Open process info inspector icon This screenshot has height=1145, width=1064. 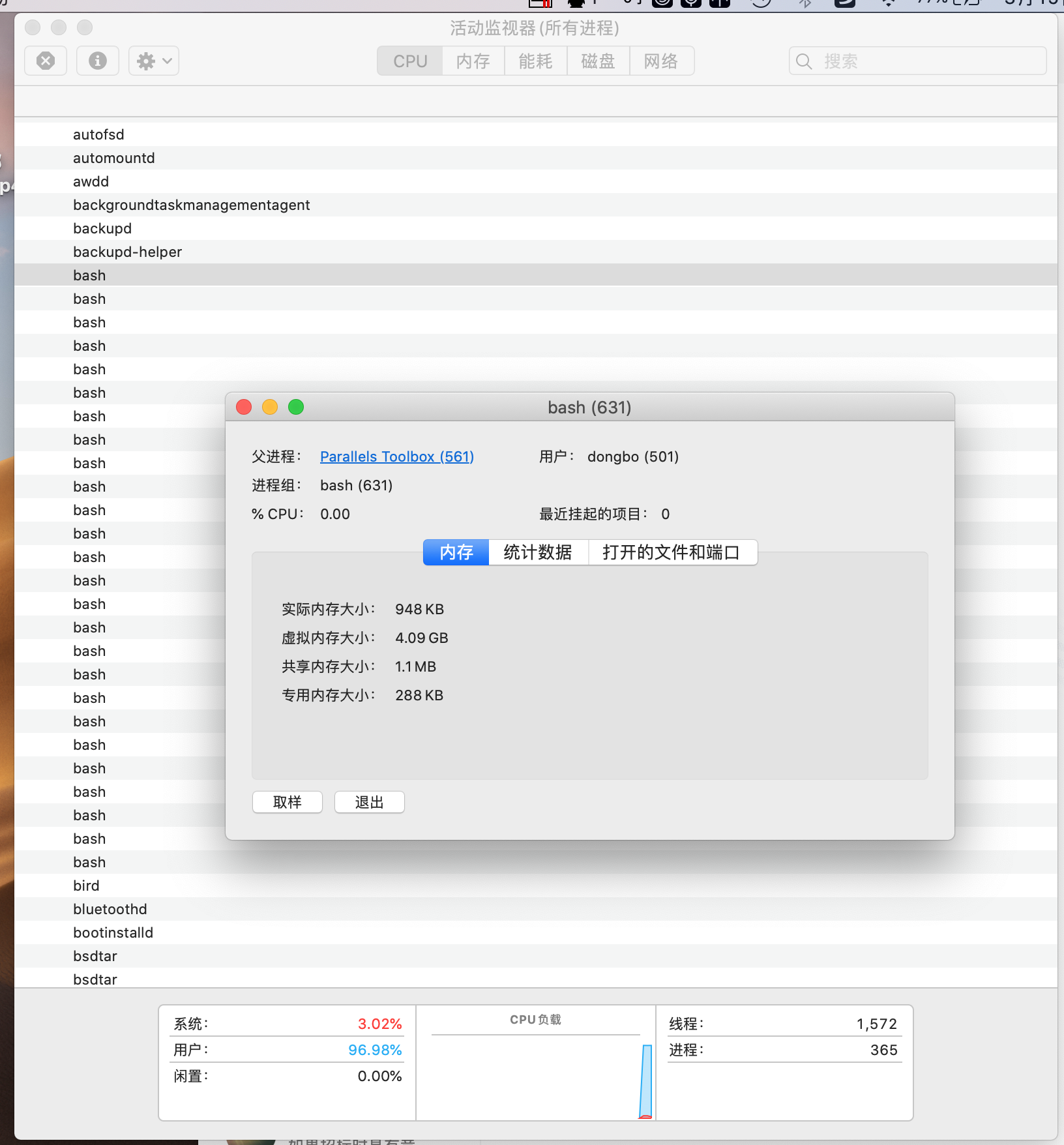tap(98, 61)
